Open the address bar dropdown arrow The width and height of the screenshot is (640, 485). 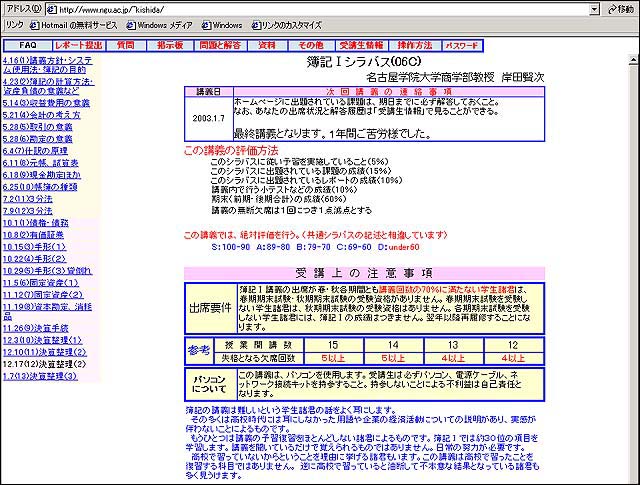(x=595, y=9)
